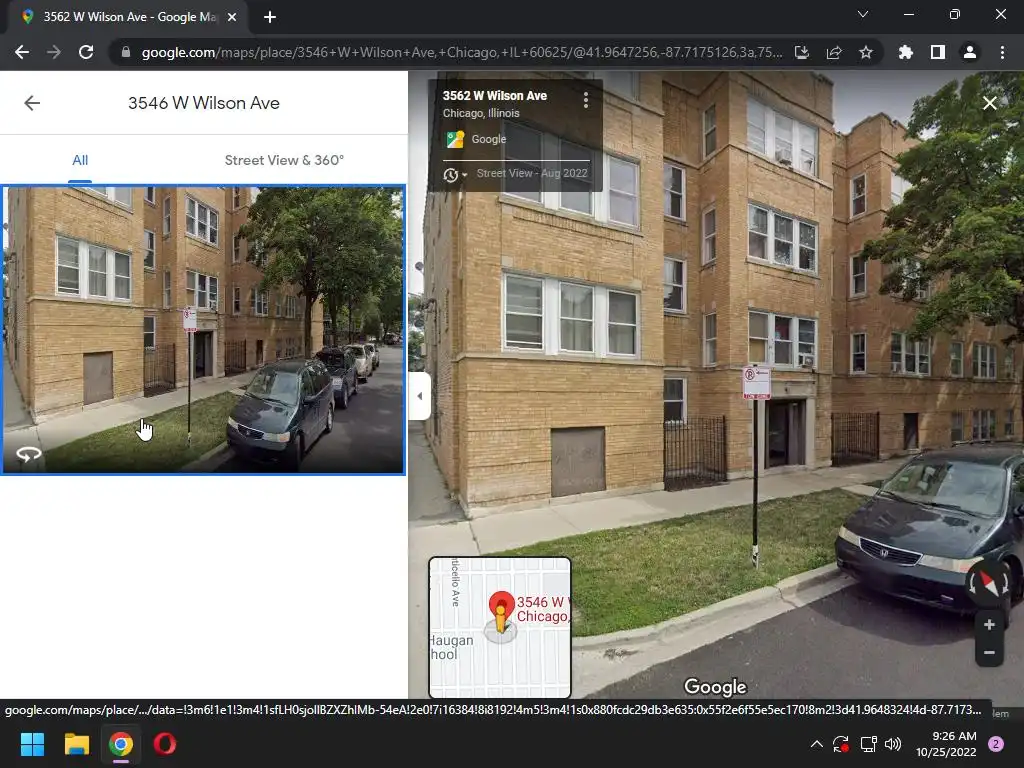Screen dimensions: 1024x768
Task: Open the Chrome extensions puzzle icon
Action: pos(905,52)
